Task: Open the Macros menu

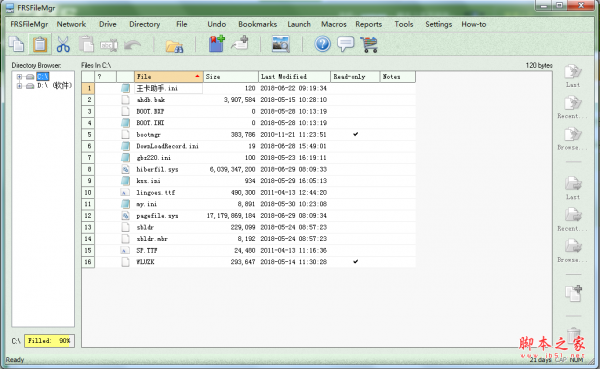Action: coord(334,24)
